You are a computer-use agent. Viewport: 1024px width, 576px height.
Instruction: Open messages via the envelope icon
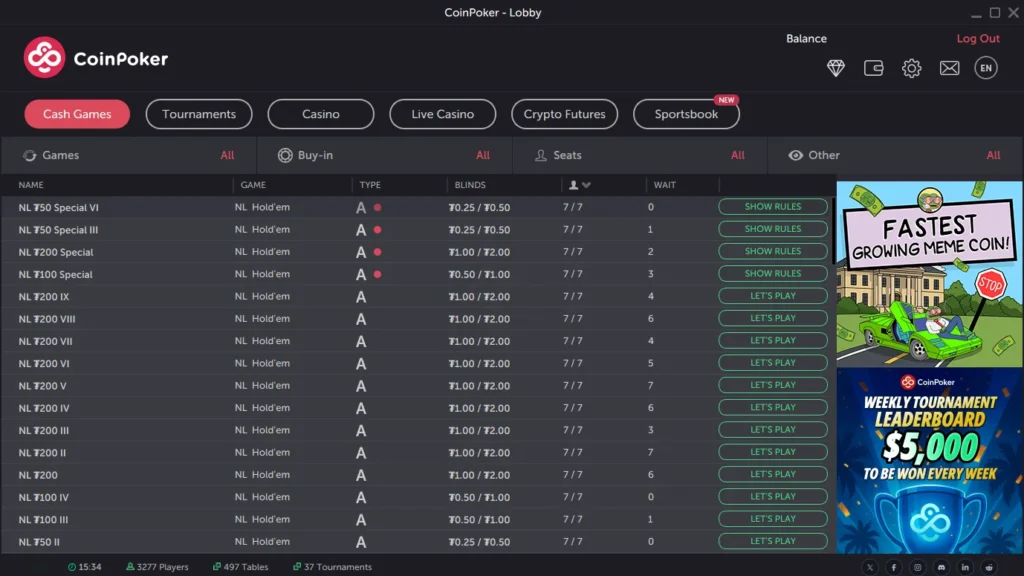click(x=949, y=68)
